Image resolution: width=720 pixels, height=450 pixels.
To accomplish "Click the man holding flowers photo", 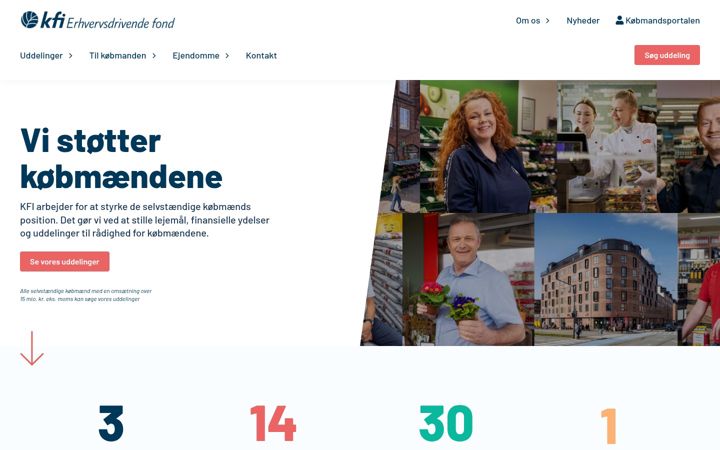I will pyautogui.click(x=468, y=279).
